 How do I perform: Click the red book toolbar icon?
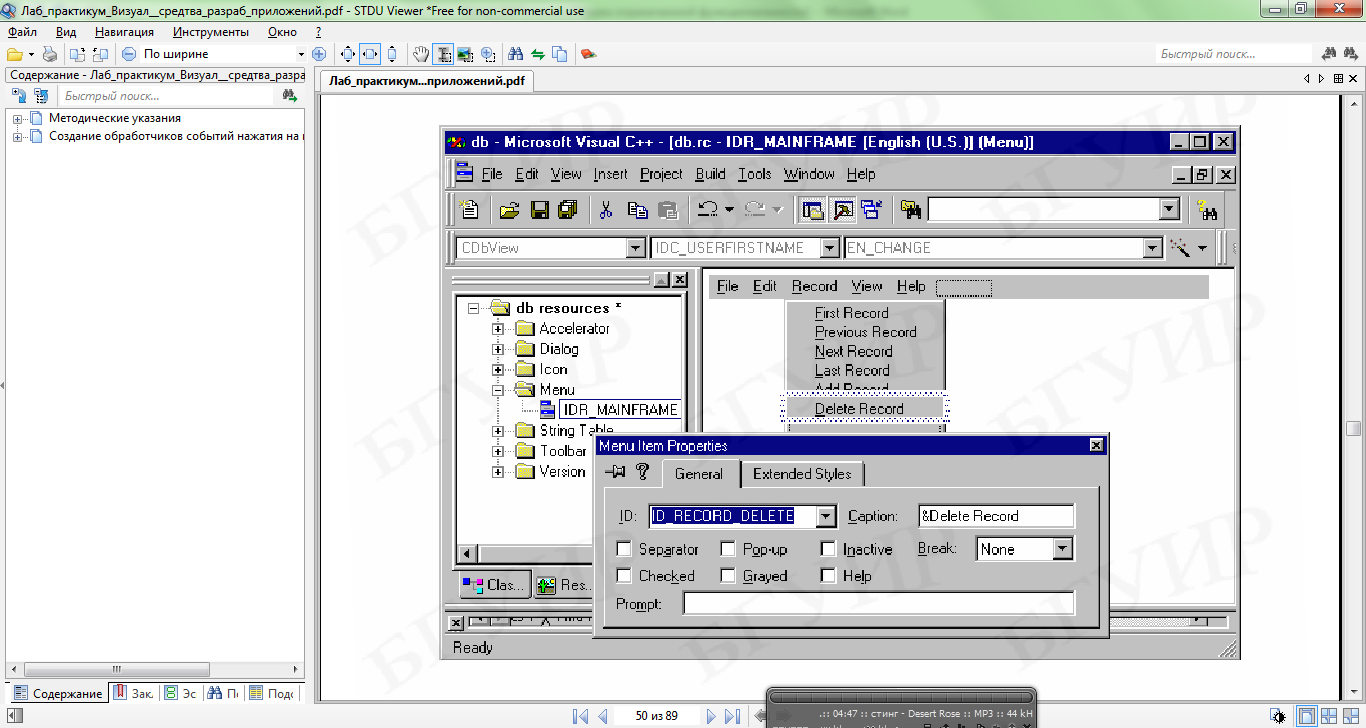(589, 54)
